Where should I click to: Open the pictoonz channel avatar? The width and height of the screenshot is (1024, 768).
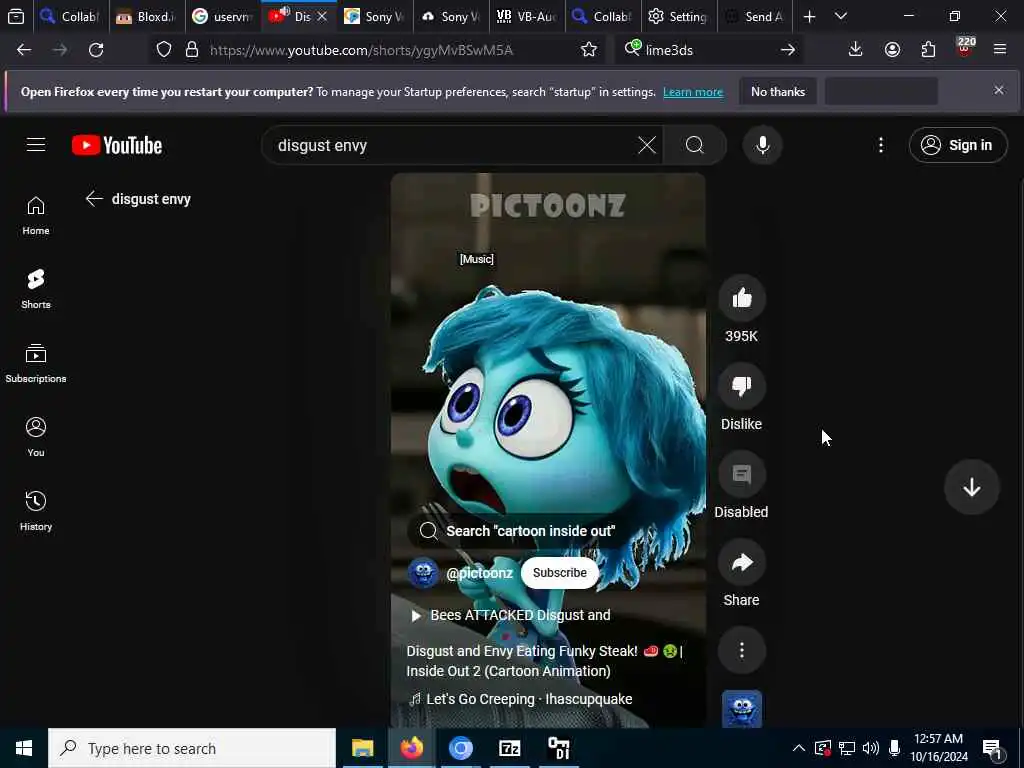[x=423, y=573]
